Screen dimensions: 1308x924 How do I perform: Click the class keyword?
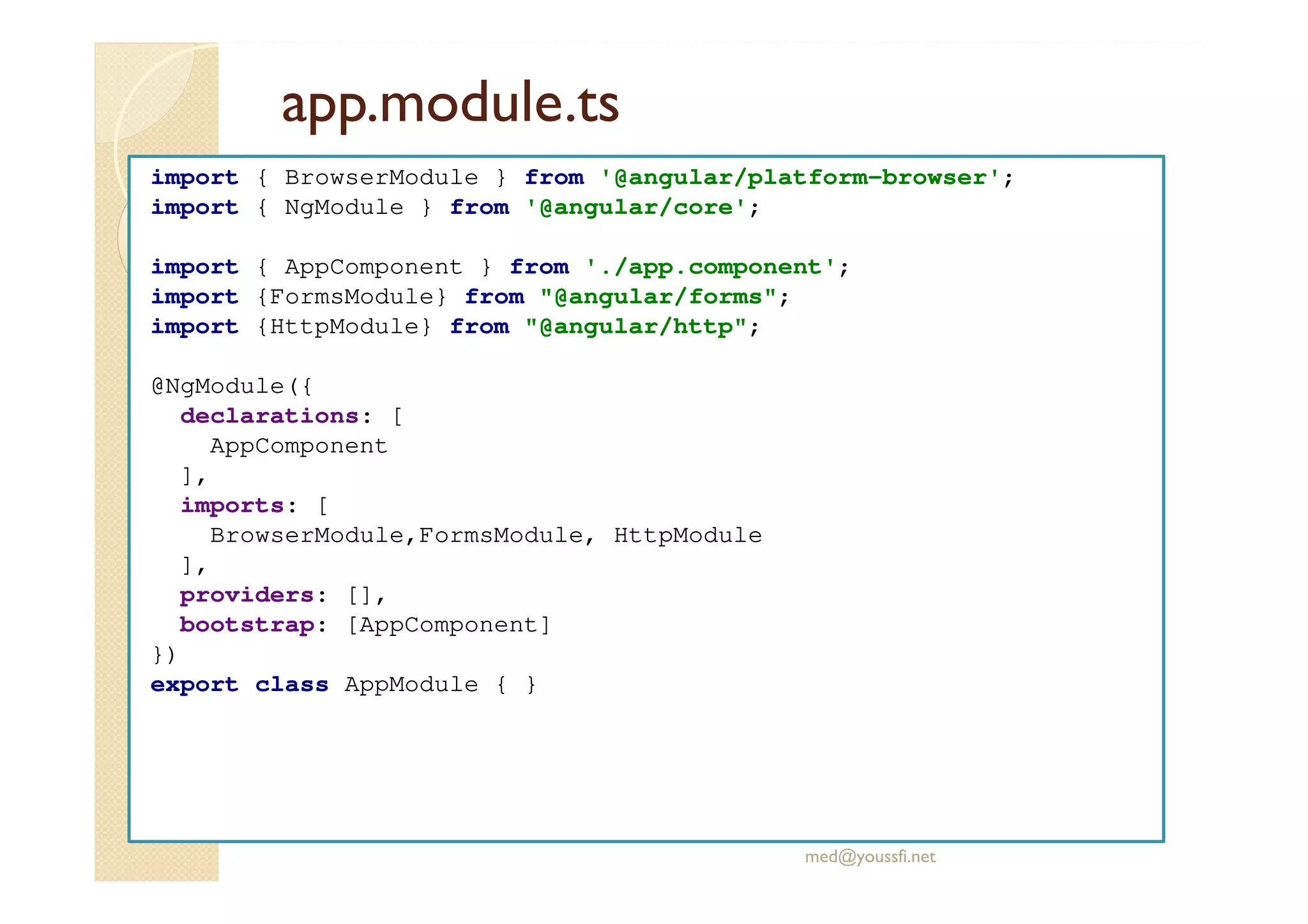(291, 685)
